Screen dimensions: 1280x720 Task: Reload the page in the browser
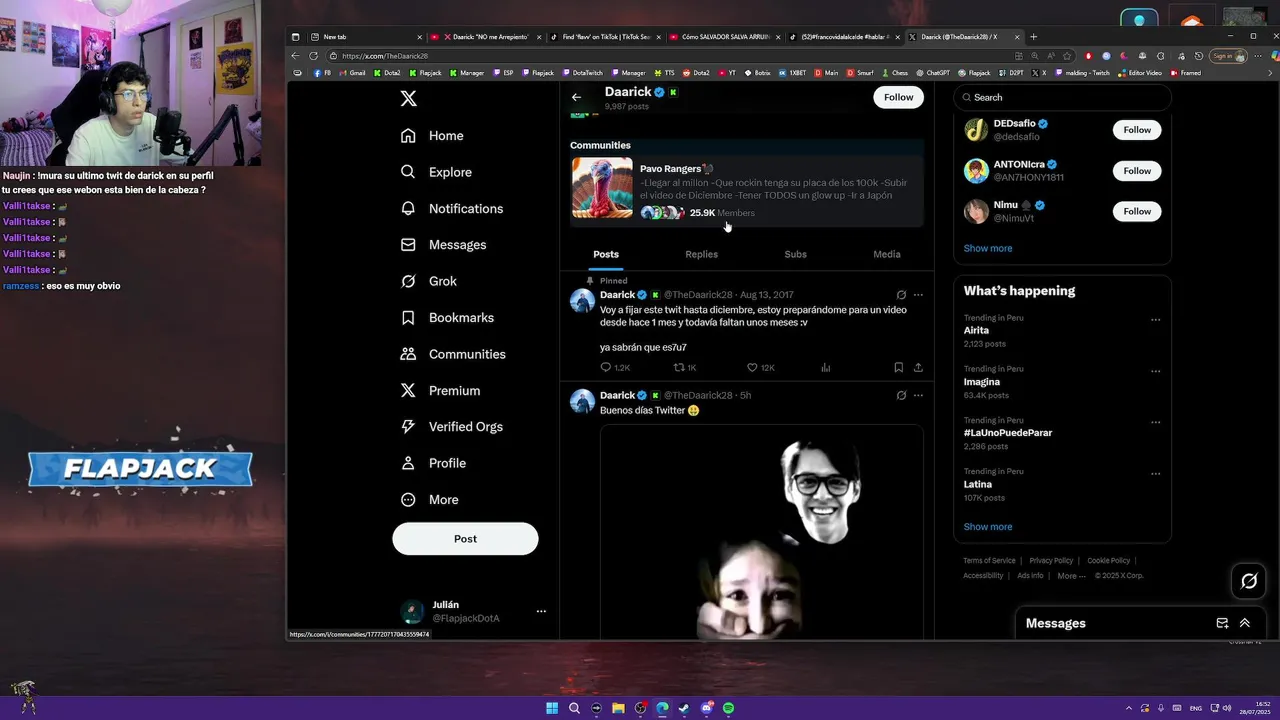(x=313, y=56)
